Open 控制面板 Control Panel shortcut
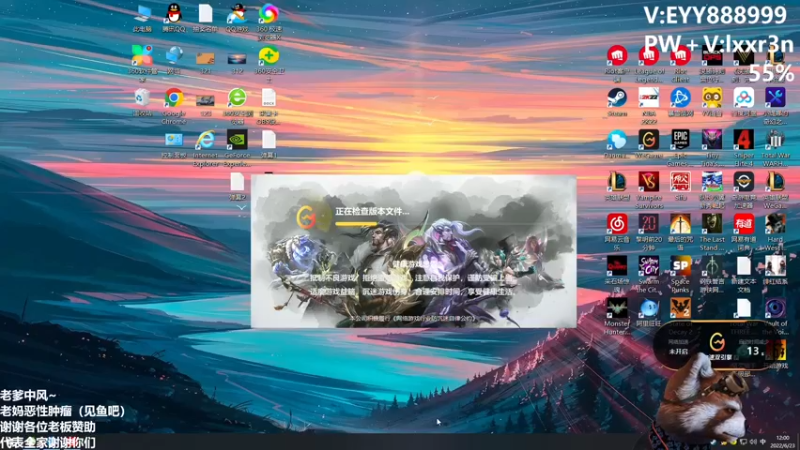Viewport: 800px width, 450px height. tap(173, 140)
